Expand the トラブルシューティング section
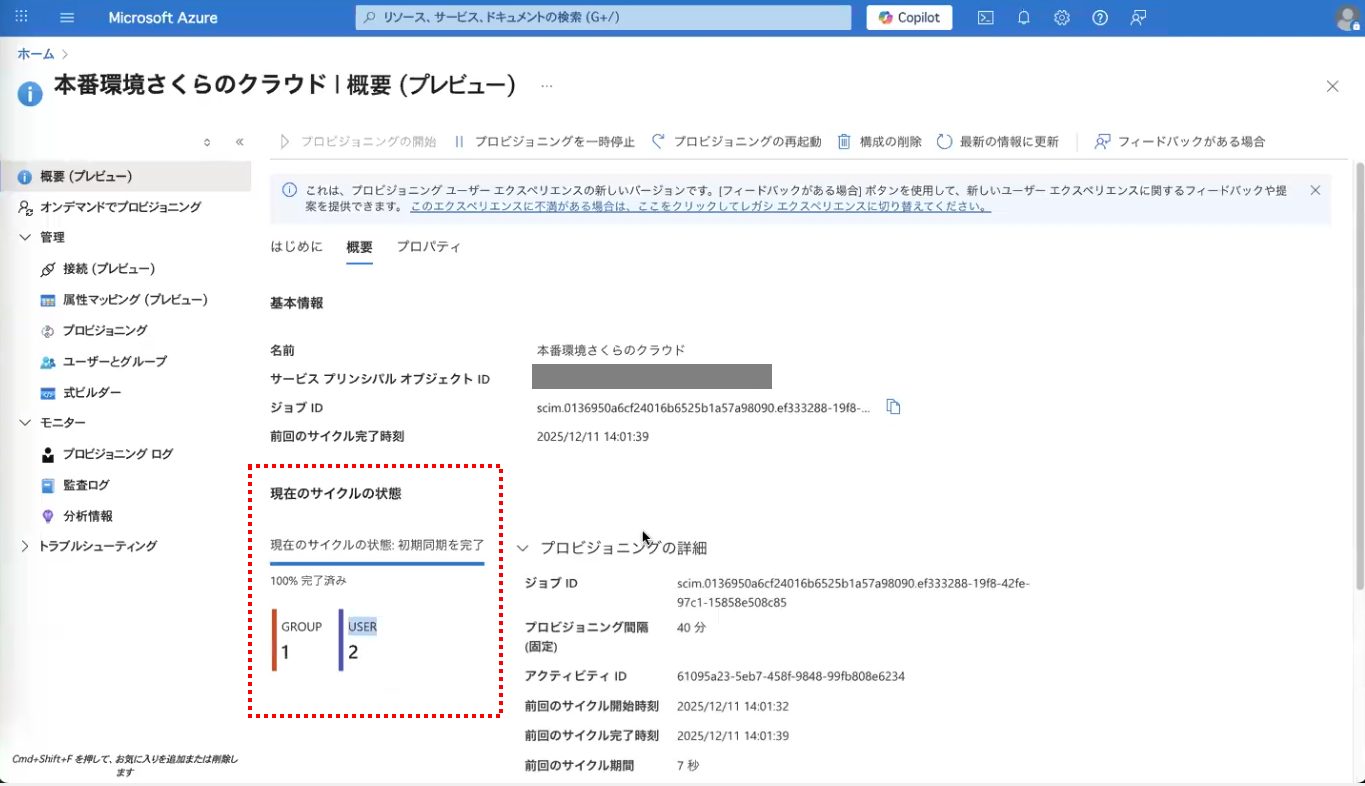Image resolution: width=1365 pixels, height=786 pixels. (x=26, y=546)
